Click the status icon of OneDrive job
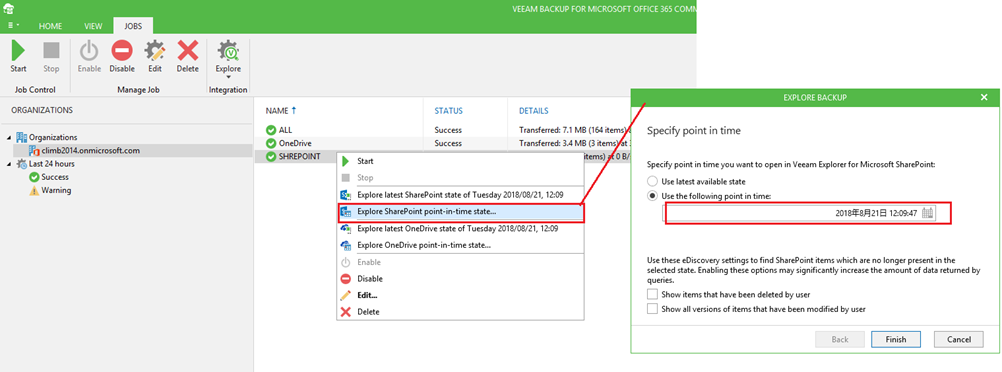The width and height of the screenshot is (1002, 372). click(x=271, y=143)
